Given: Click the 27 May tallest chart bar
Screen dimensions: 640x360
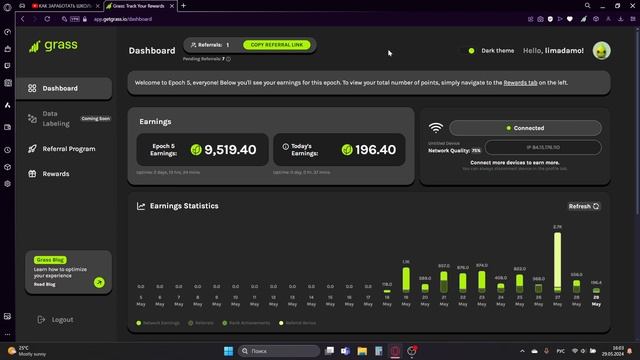Looking at the screenshot, I should coord(557,262).
